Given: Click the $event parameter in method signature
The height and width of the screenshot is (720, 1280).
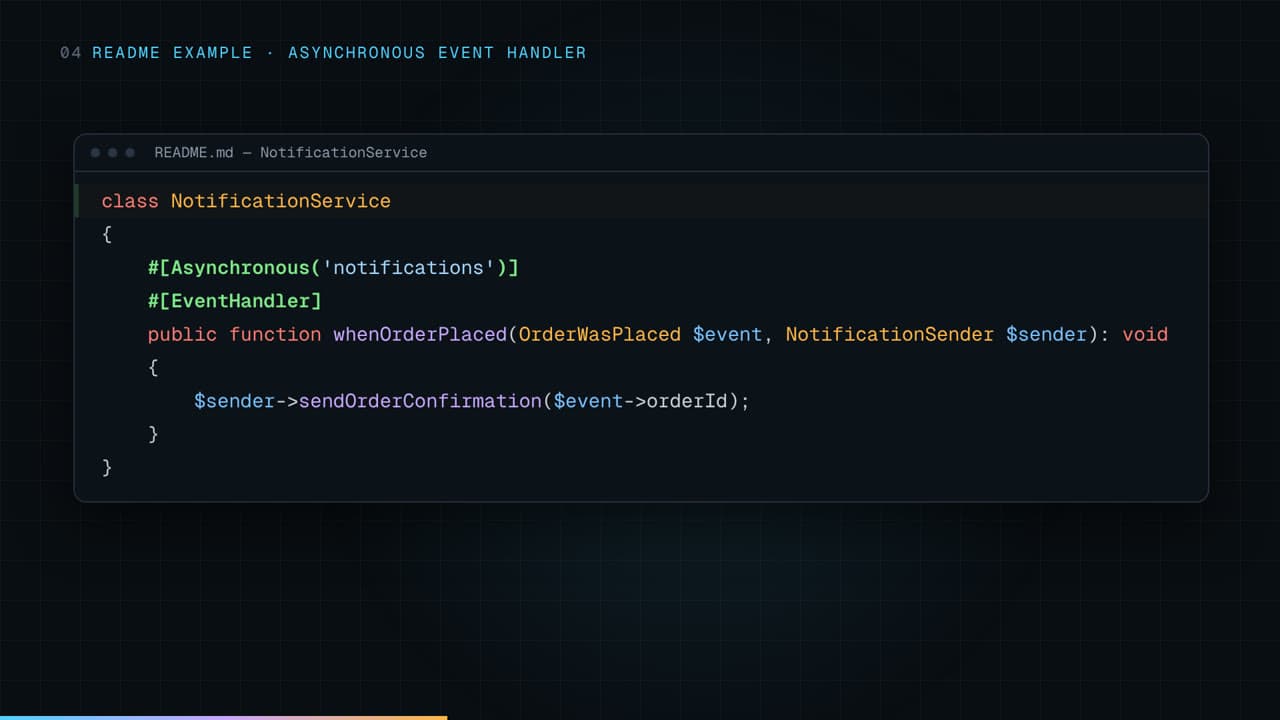Looking at the screenshot, I should coord(728,334).
